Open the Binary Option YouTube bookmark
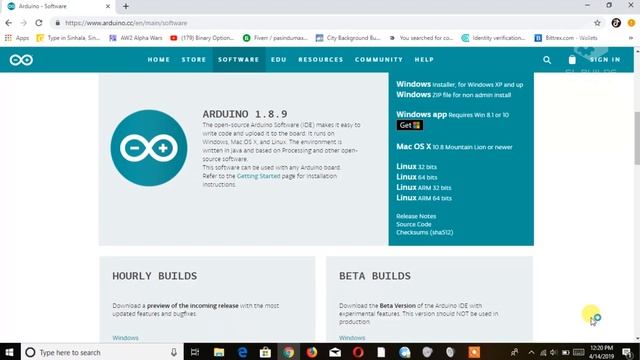640x360 pixels. click(202, 38)
